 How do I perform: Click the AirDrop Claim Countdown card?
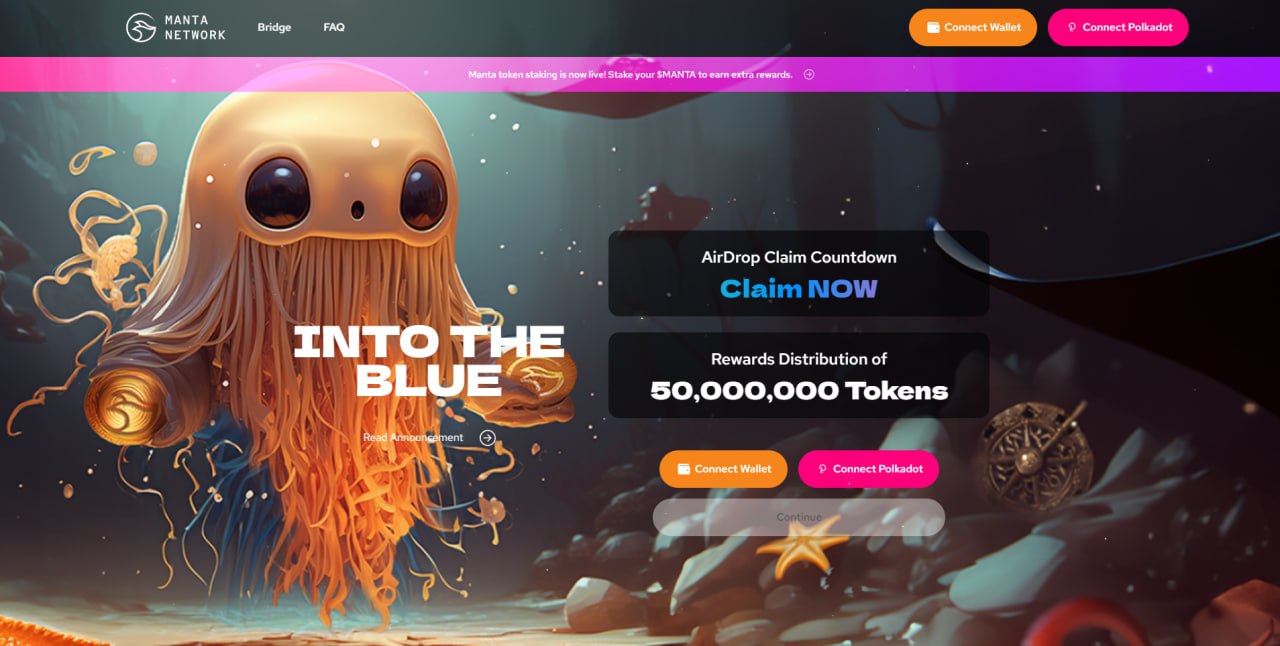click(x=799, y=273)
